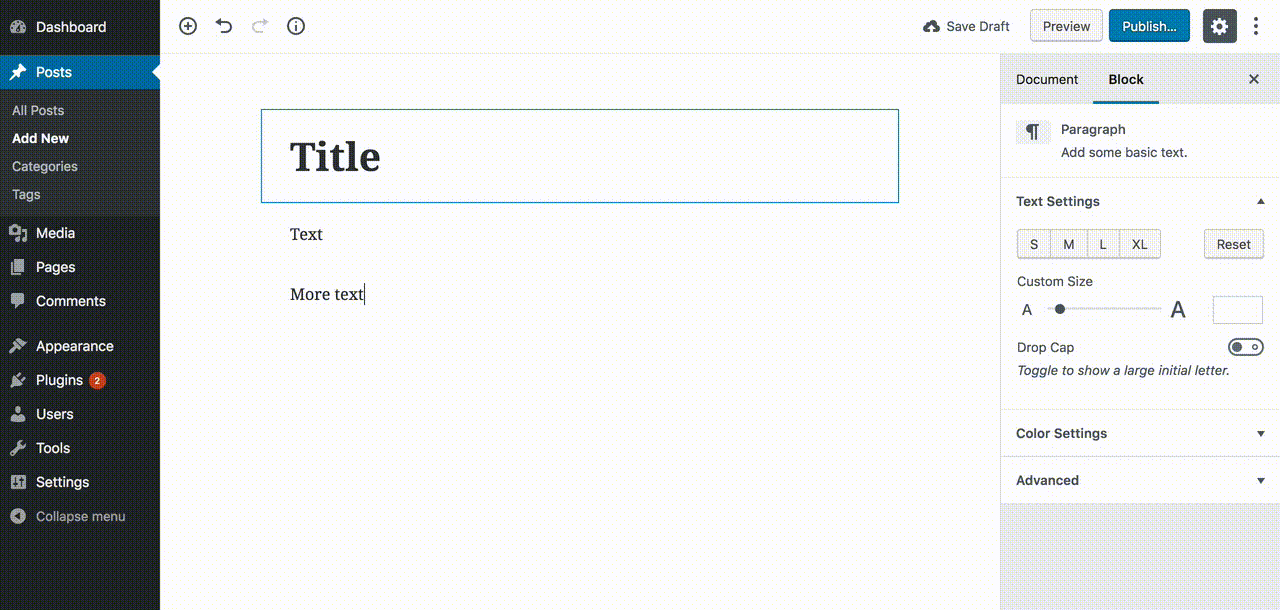The image size is (1280, 610).
Task: Redo the last undone change
Action: [x=259, y=26]
